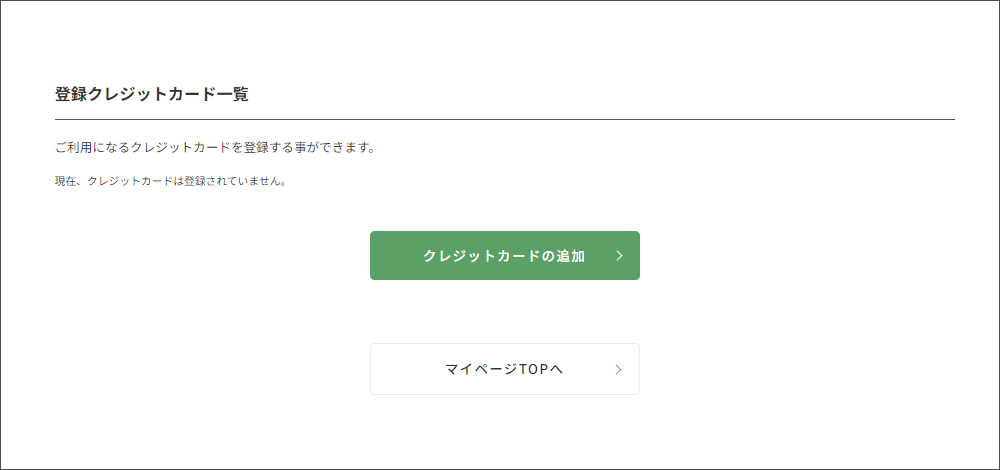Add a new credit card
Image resolution: width=1000 pixels, height=470 pixels.
(x=504, y=256)
